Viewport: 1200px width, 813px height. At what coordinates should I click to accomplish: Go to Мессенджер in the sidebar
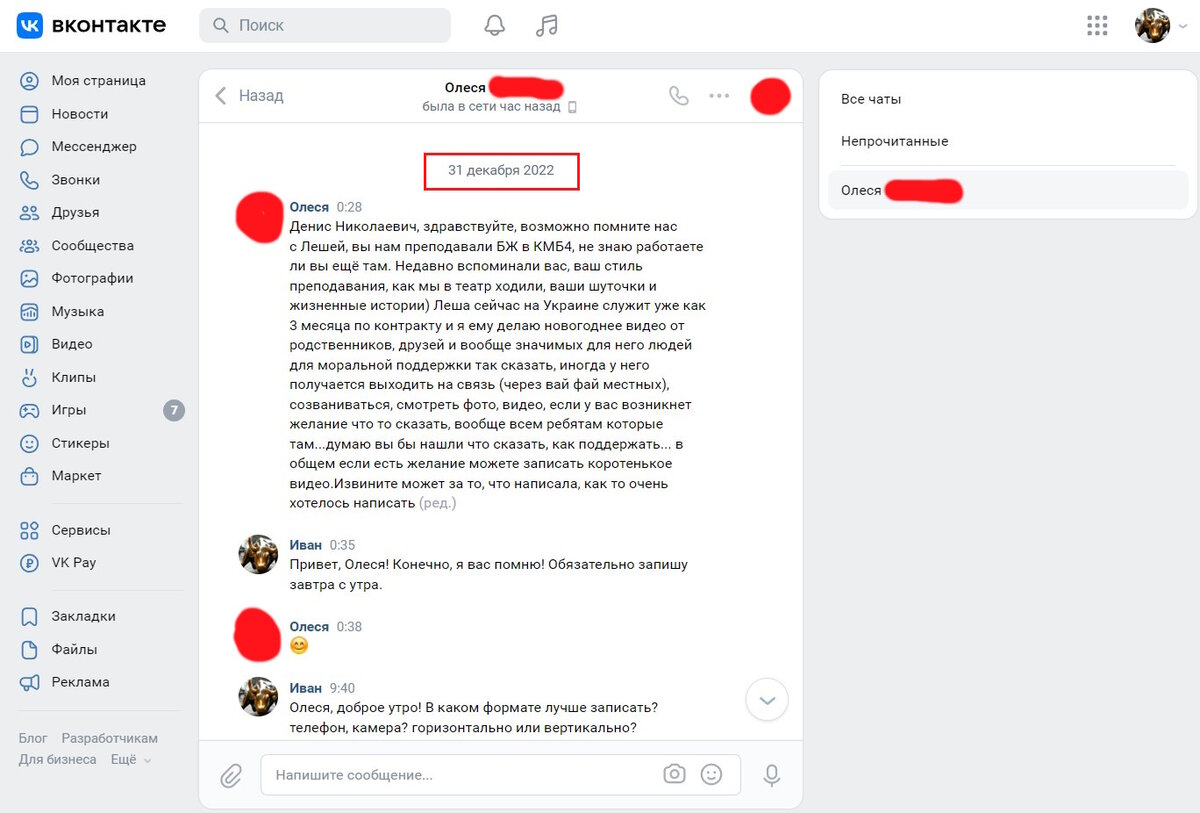point(93,147)
